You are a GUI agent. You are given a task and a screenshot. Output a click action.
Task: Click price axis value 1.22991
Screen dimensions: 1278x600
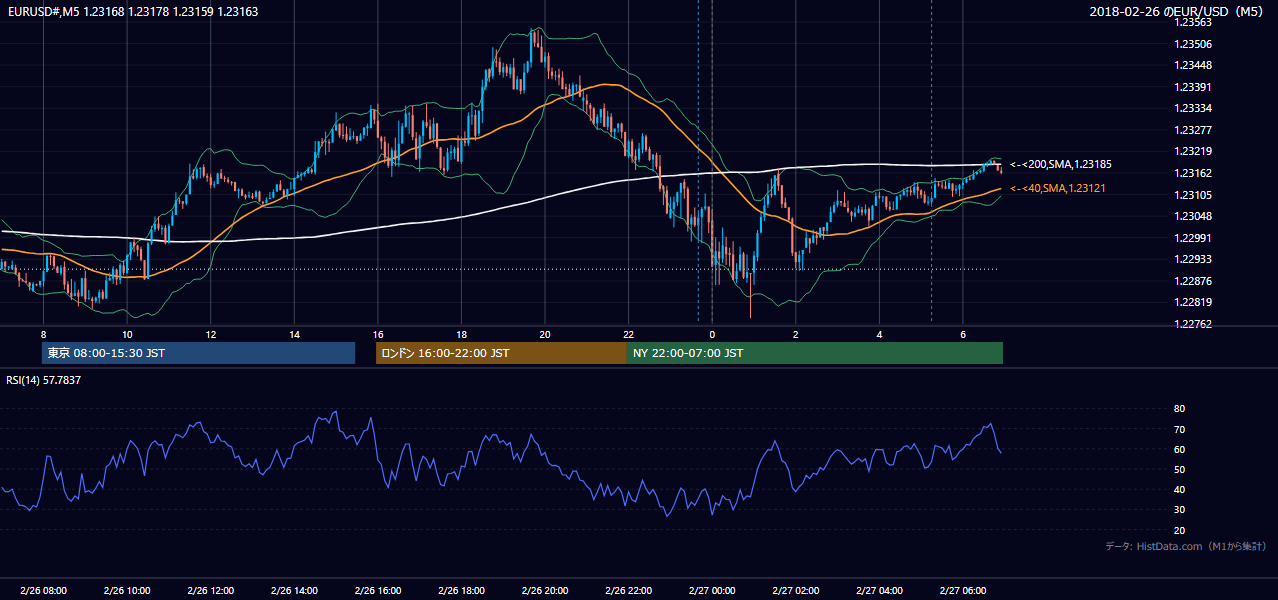(1192, 238)
